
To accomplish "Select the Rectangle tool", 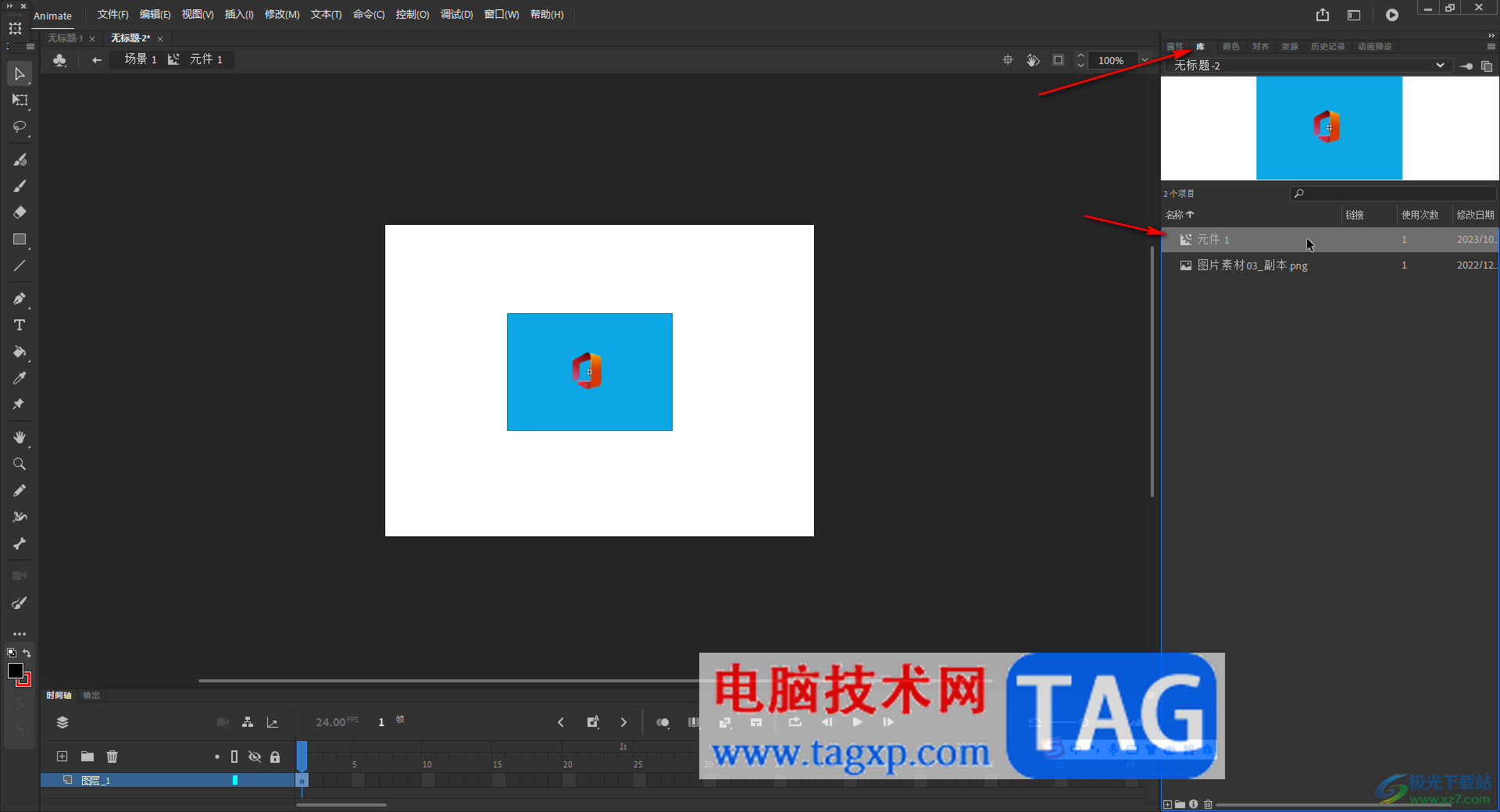I will pos(20,239).
